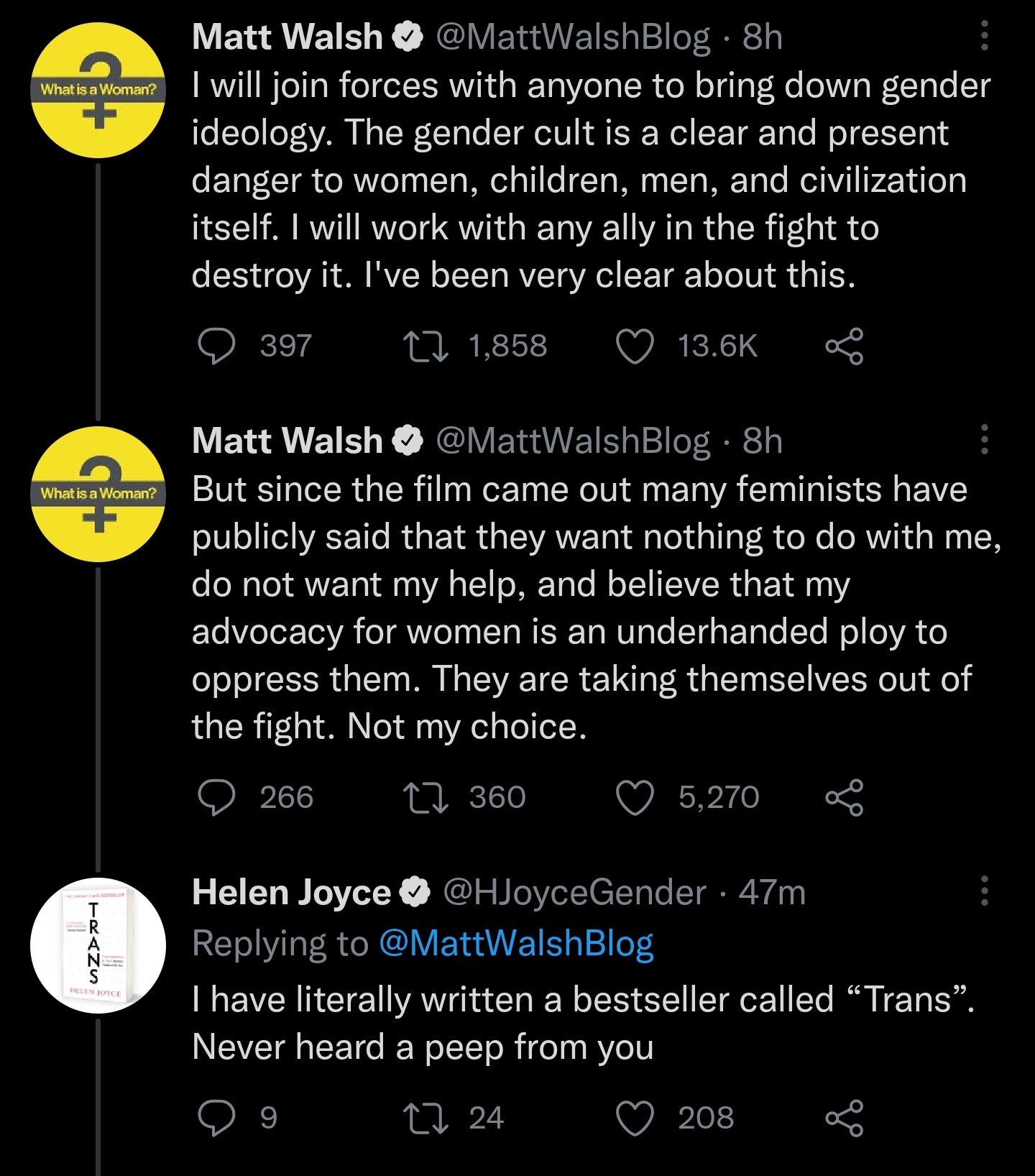The width and height of the screenshot is (1035, 1176).
Task: Share the first Matt Walsh tweet
Action: click(x=845, y=346)
